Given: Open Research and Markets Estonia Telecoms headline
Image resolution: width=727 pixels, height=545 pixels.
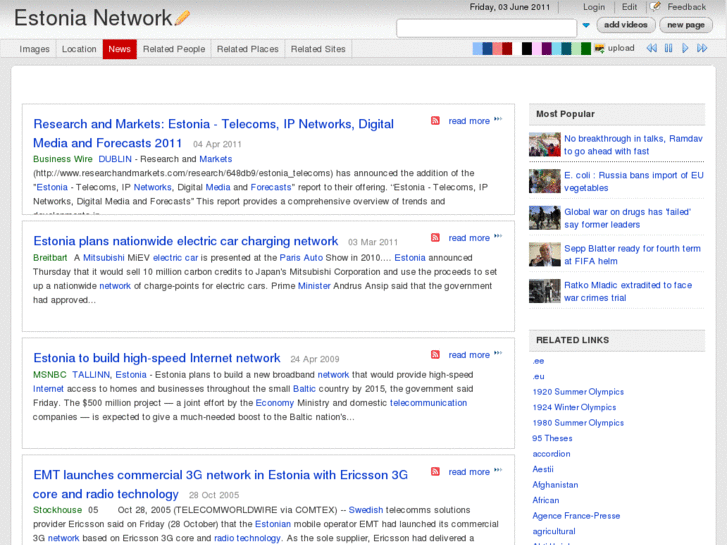Looking at the screenshot, I should [213, 134].
